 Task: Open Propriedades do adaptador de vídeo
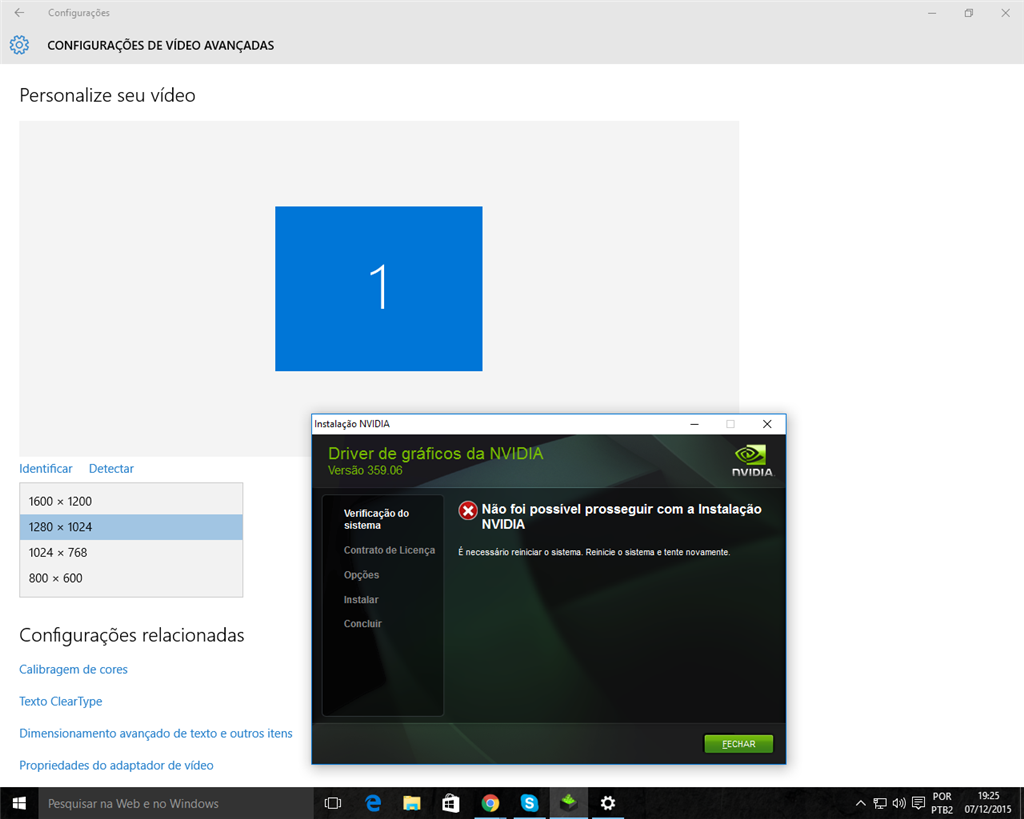point(116,765)
